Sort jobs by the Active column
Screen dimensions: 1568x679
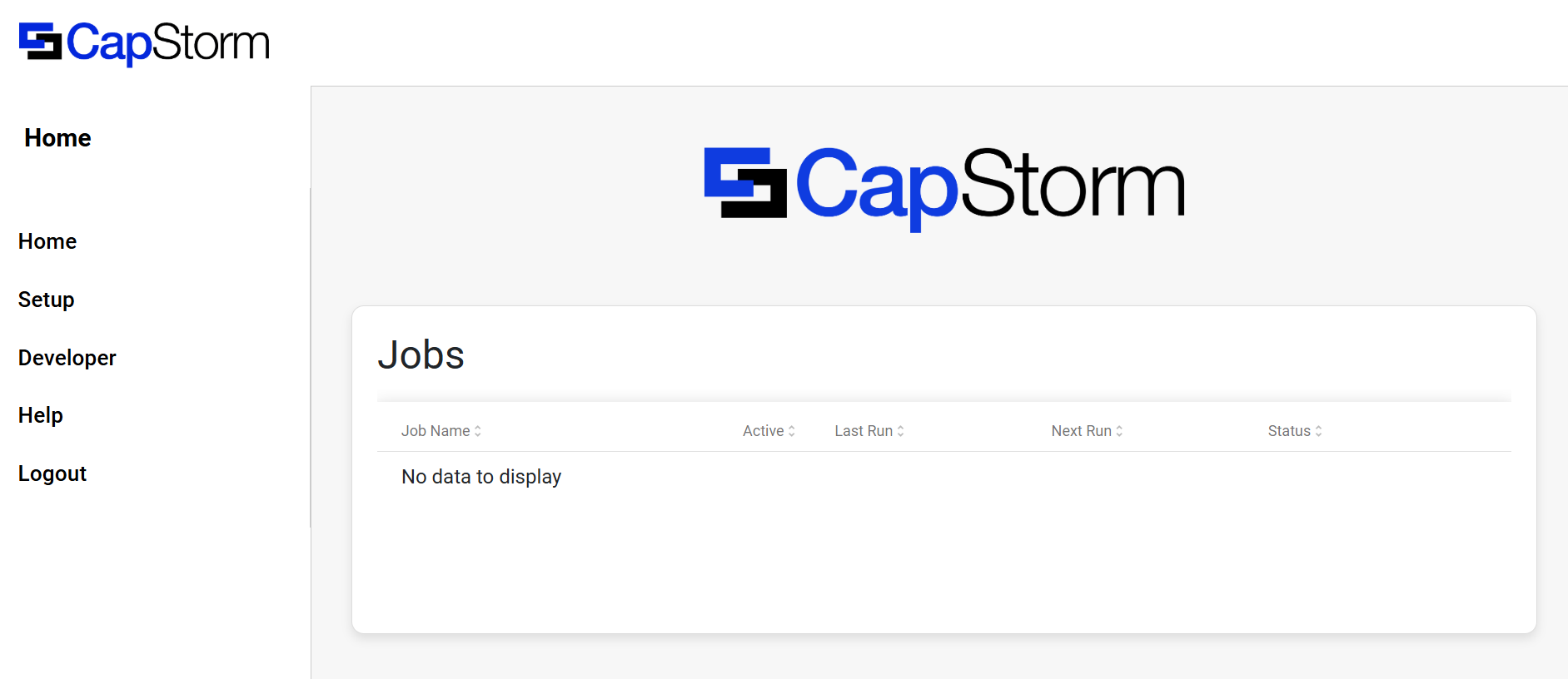pos(764,431)
